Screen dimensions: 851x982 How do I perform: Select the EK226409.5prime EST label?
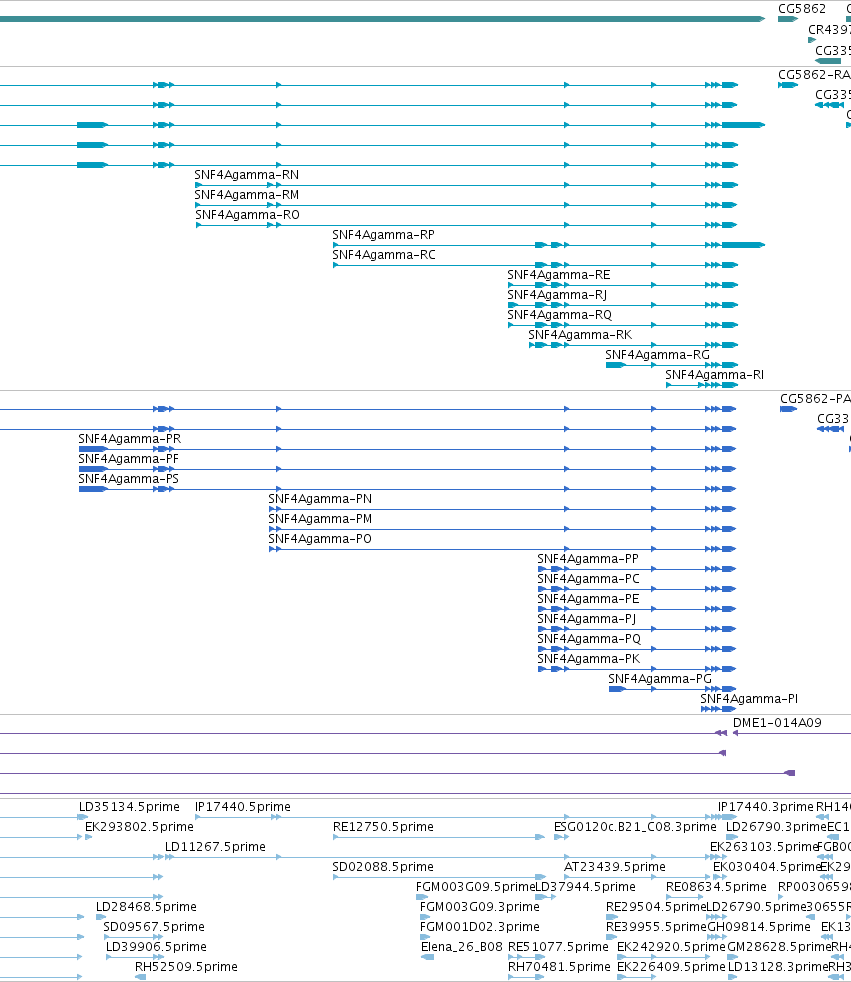tap(671, 968)
